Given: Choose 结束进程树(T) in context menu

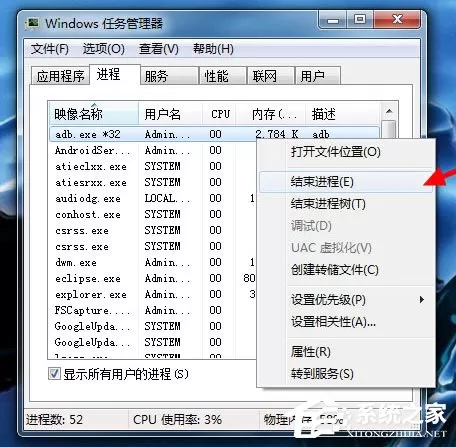Looking at the screenshot, I should click(346, 204).
